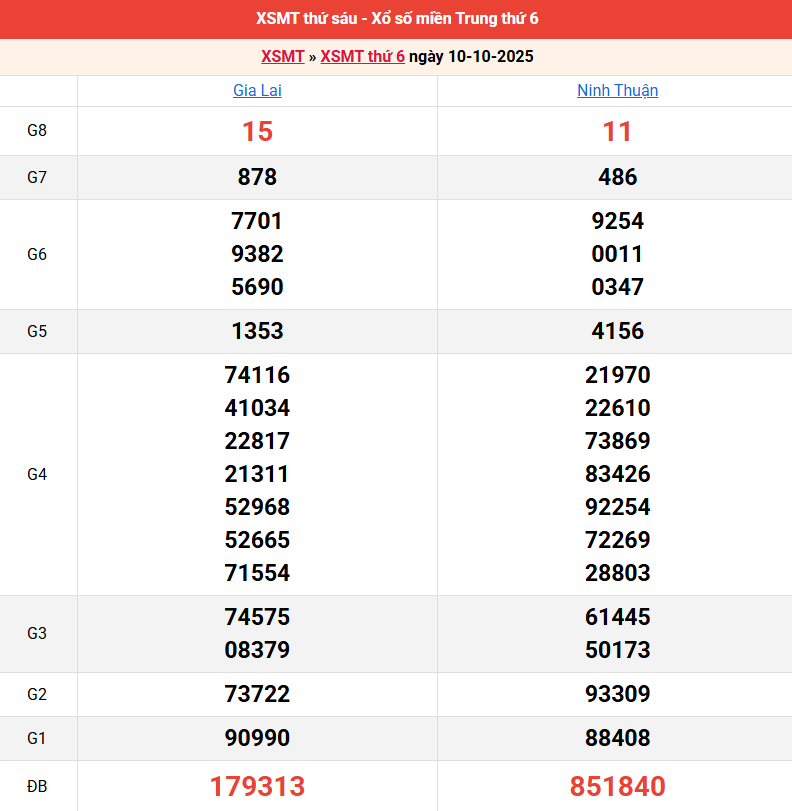
Task: Select the G8 row label
Action: coord(37,131)
